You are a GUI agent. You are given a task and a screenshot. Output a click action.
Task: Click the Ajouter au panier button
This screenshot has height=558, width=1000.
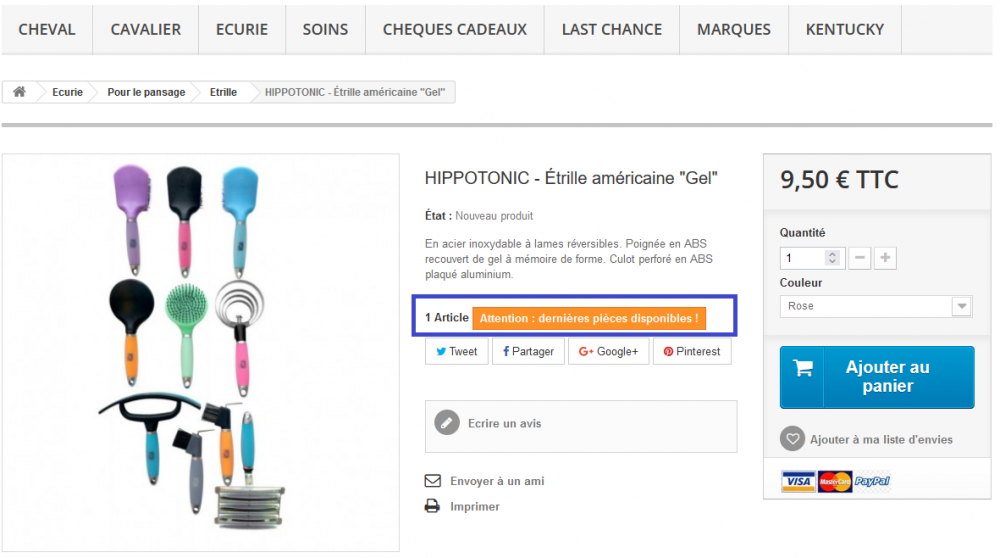(x=877, y=377)
